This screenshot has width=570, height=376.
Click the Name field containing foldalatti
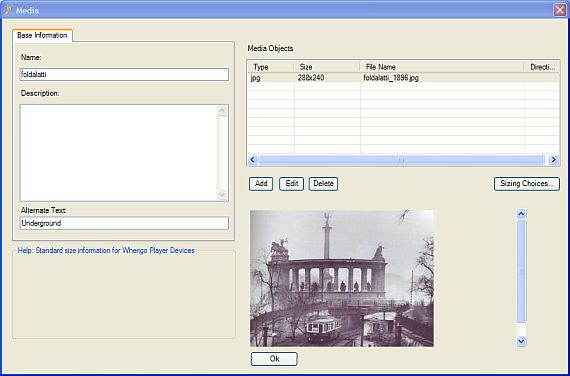[124, 75]
